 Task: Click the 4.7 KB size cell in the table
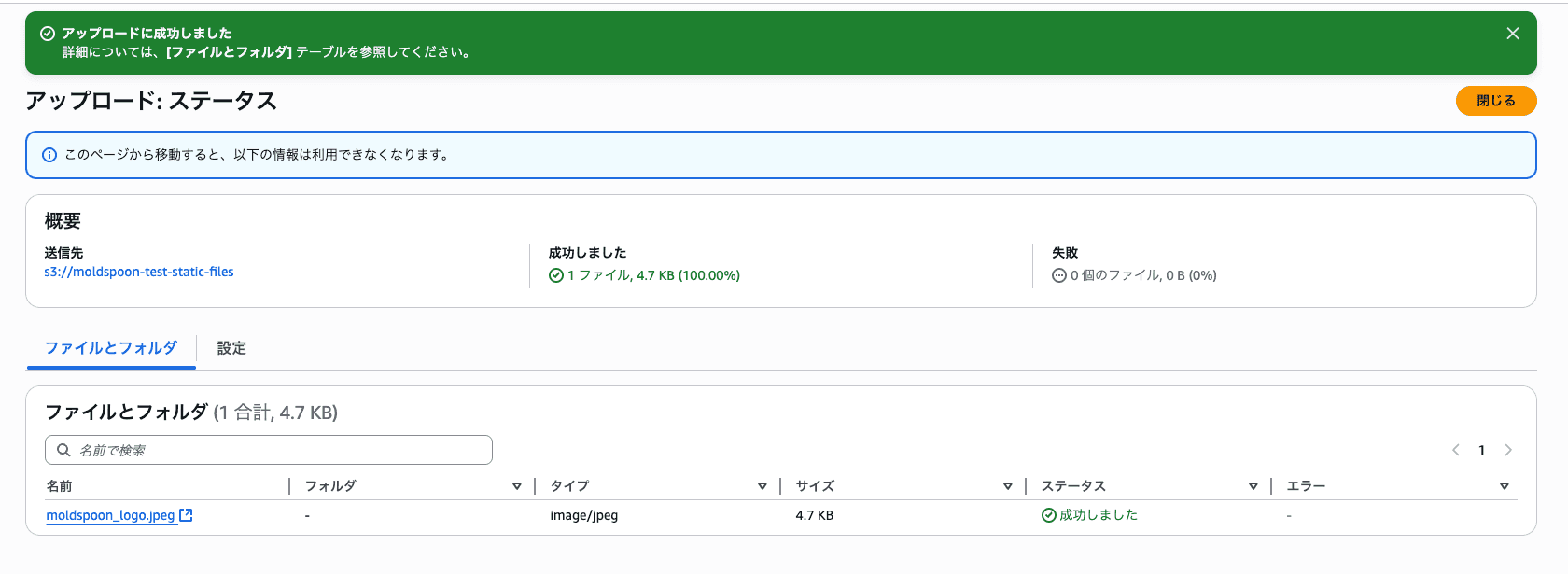(x=815, y=515)
